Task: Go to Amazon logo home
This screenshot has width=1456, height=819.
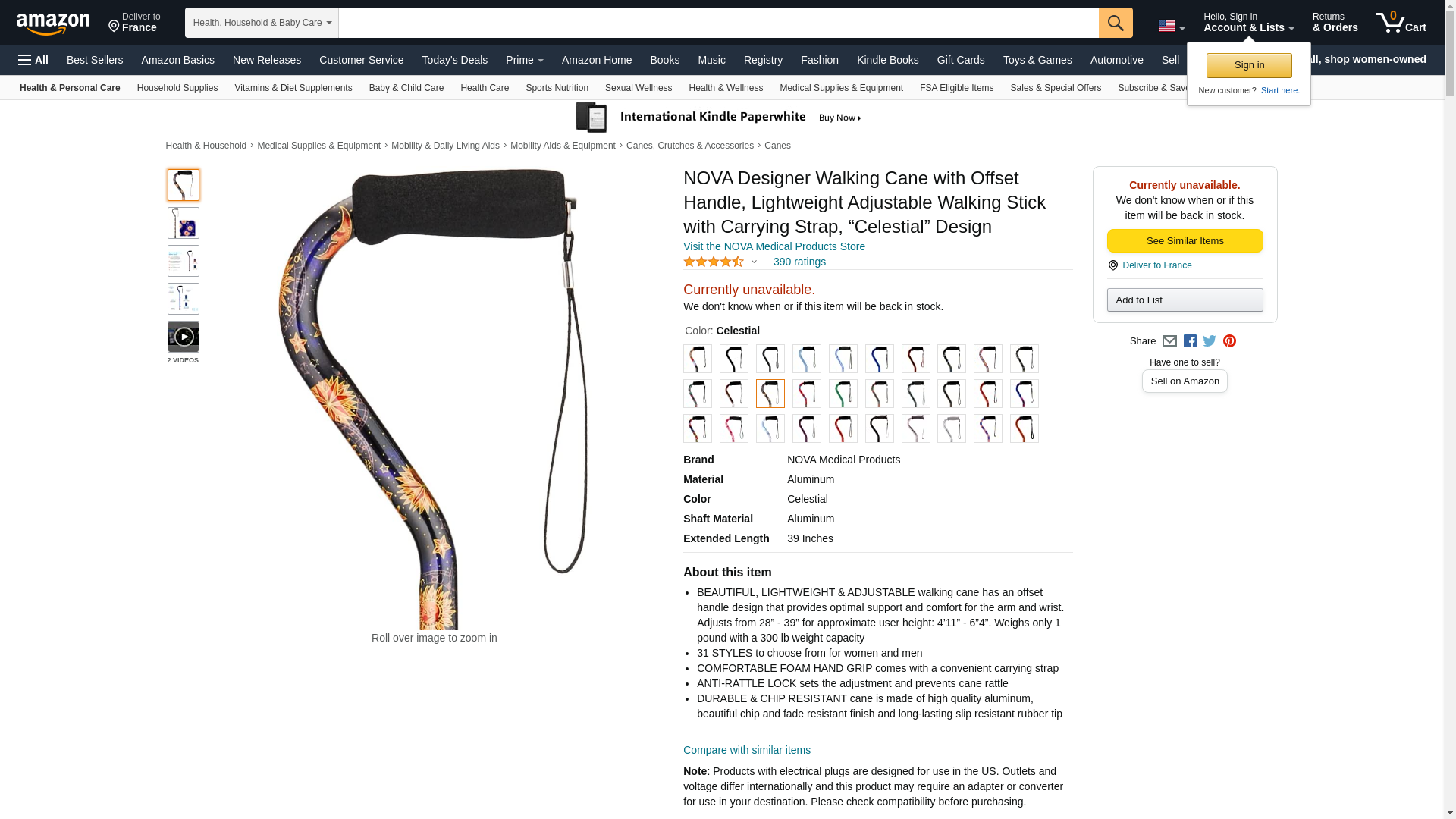Action: click(x=53, y=24)
